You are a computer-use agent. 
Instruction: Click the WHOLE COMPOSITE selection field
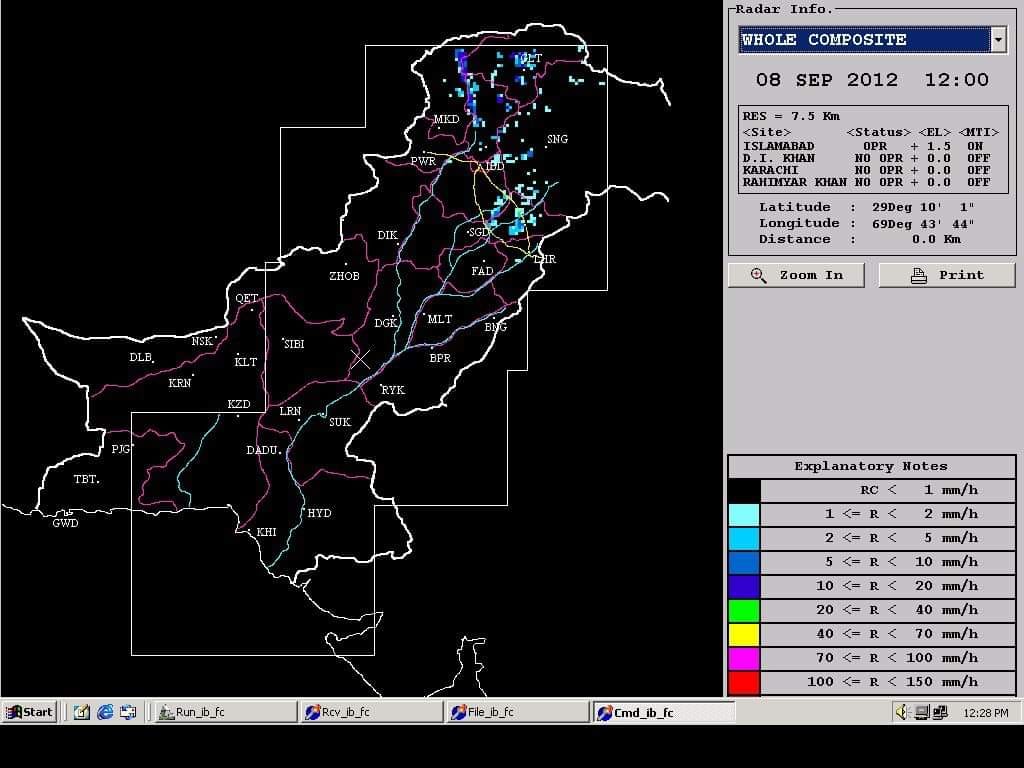click(x=865, y=40)
